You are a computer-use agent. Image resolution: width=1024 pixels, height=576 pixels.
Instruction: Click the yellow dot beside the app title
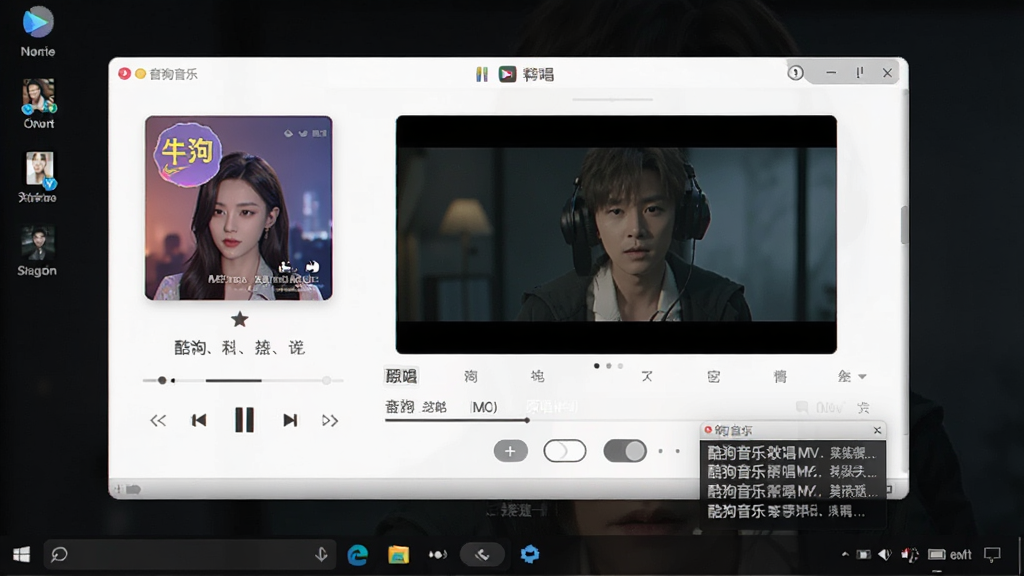pos(140,74)
